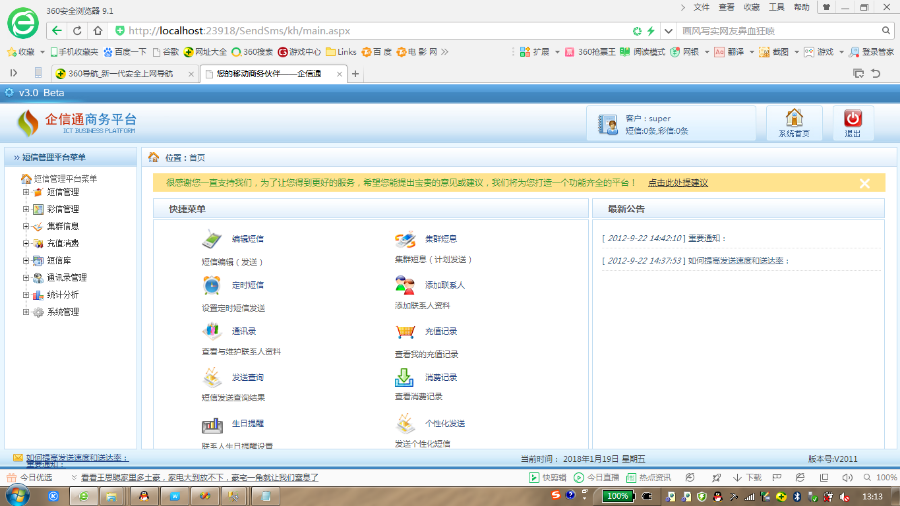This screenshot has width=900, height=506.
Task: Open the 发送查询 quick menu icon
Action: 212,377
